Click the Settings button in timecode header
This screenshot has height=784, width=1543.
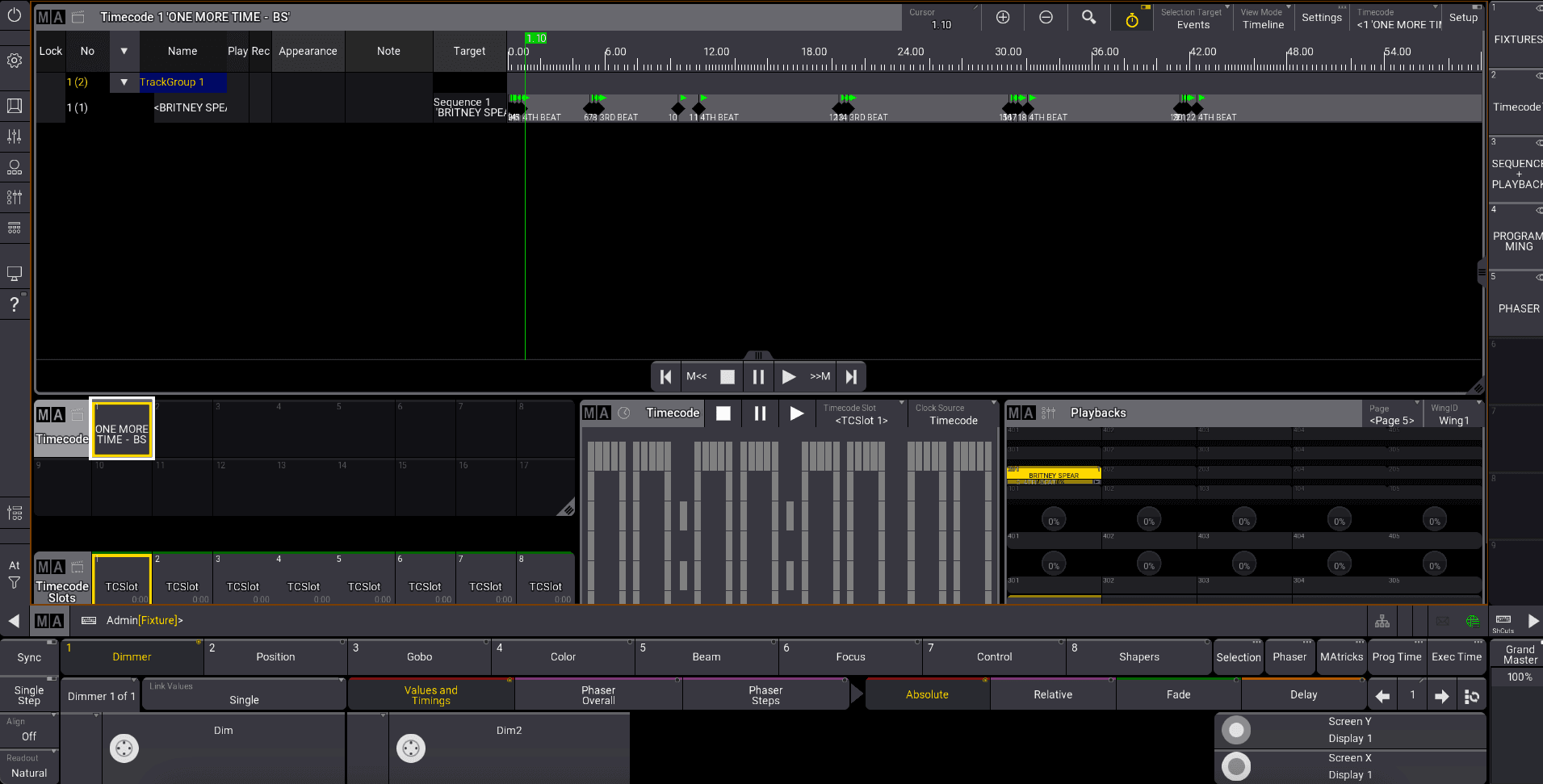[x=1321, y=18]
